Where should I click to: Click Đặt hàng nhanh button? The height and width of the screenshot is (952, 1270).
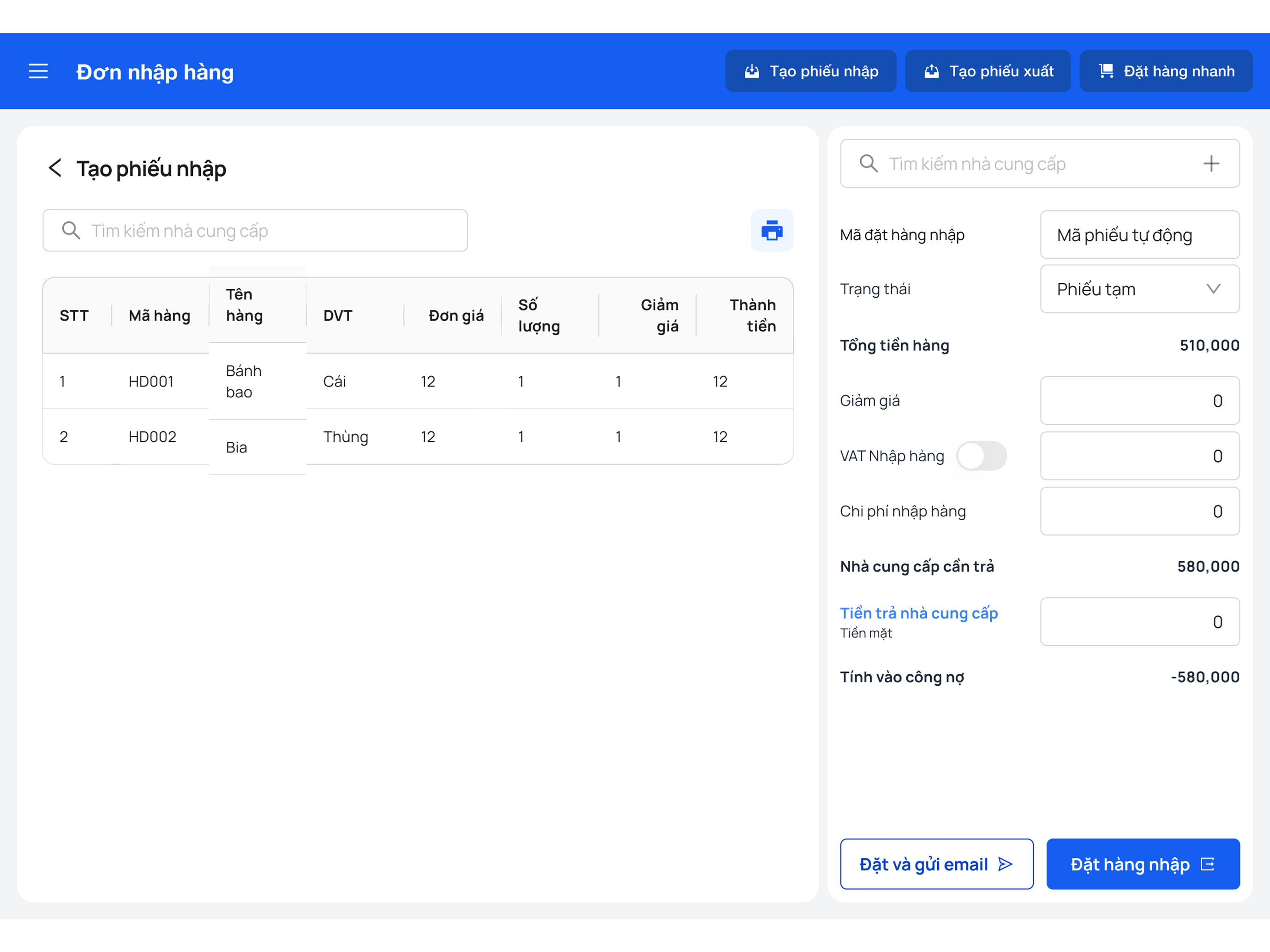coord(1166,71)
